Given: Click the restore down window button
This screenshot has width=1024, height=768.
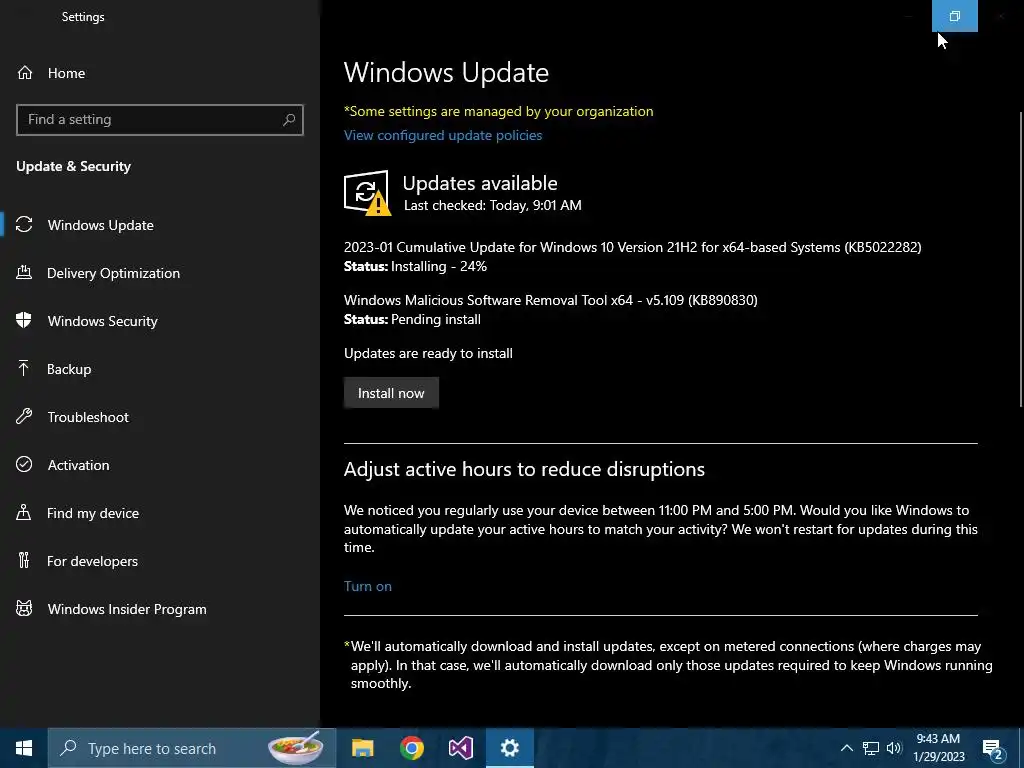Looking at the screenshot, I should click(x=954, y=16).
